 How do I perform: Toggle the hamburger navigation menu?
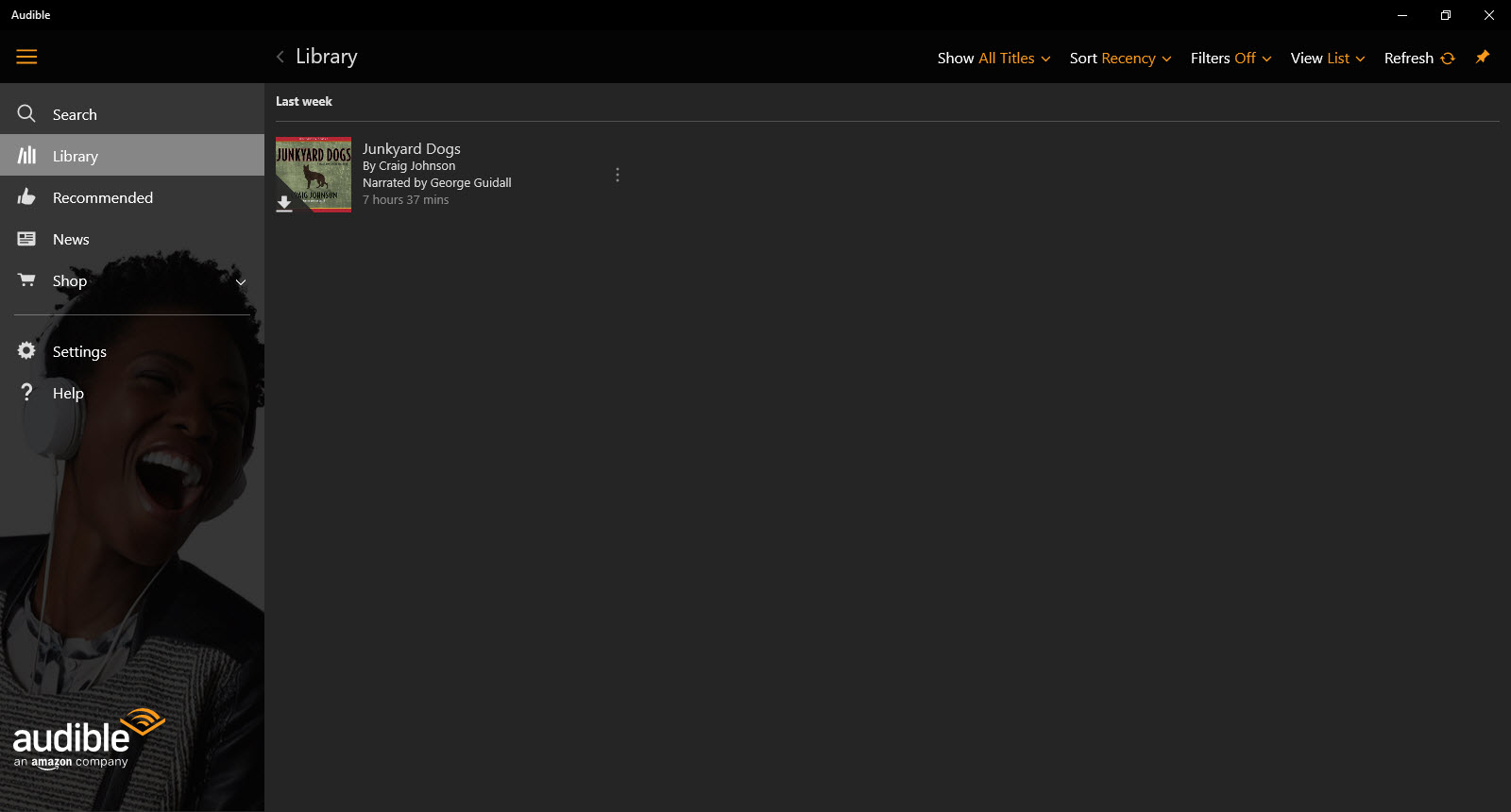(x=26, y=58)
